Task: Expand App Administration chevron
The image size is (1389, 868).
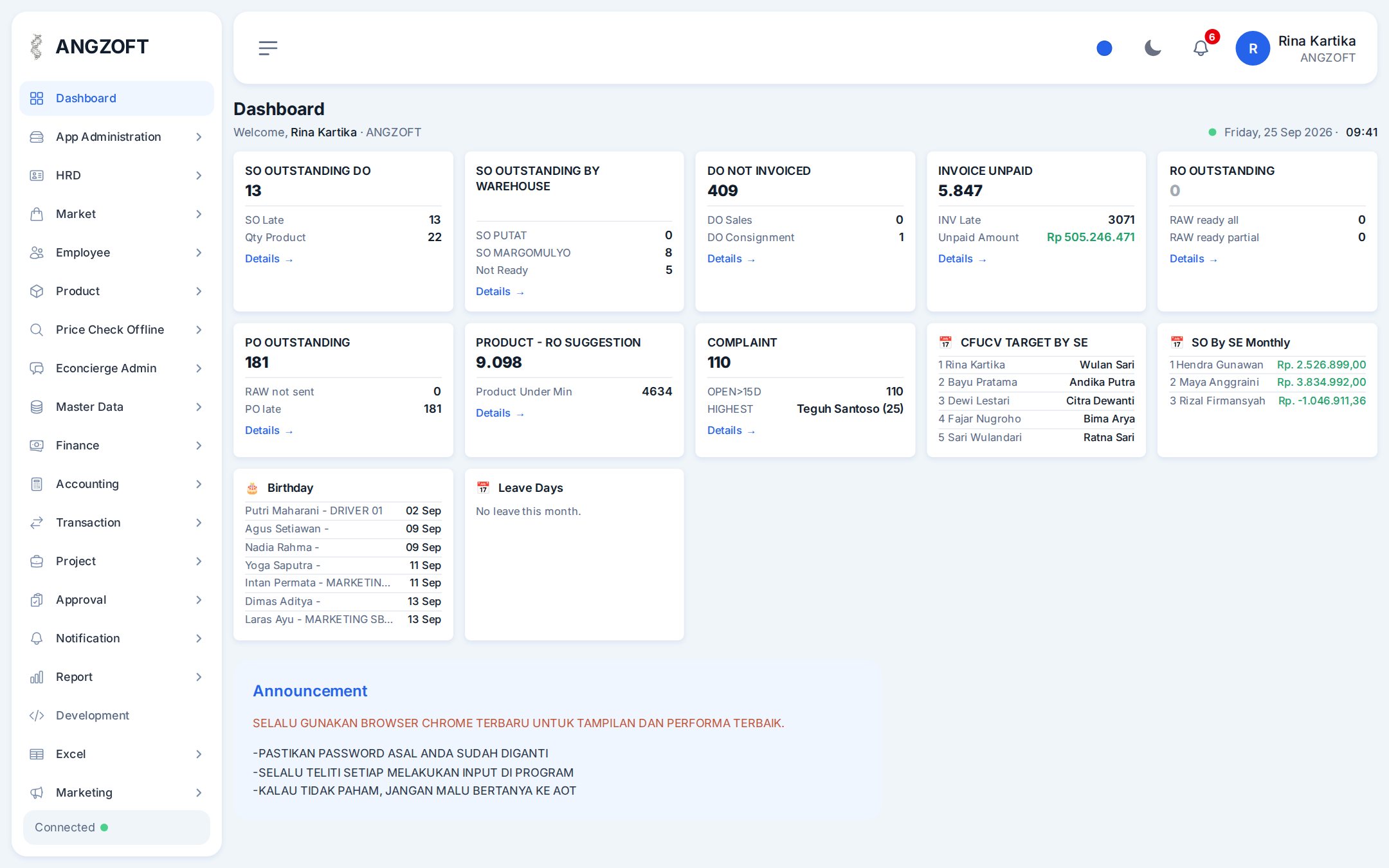Action: (199, 137)
